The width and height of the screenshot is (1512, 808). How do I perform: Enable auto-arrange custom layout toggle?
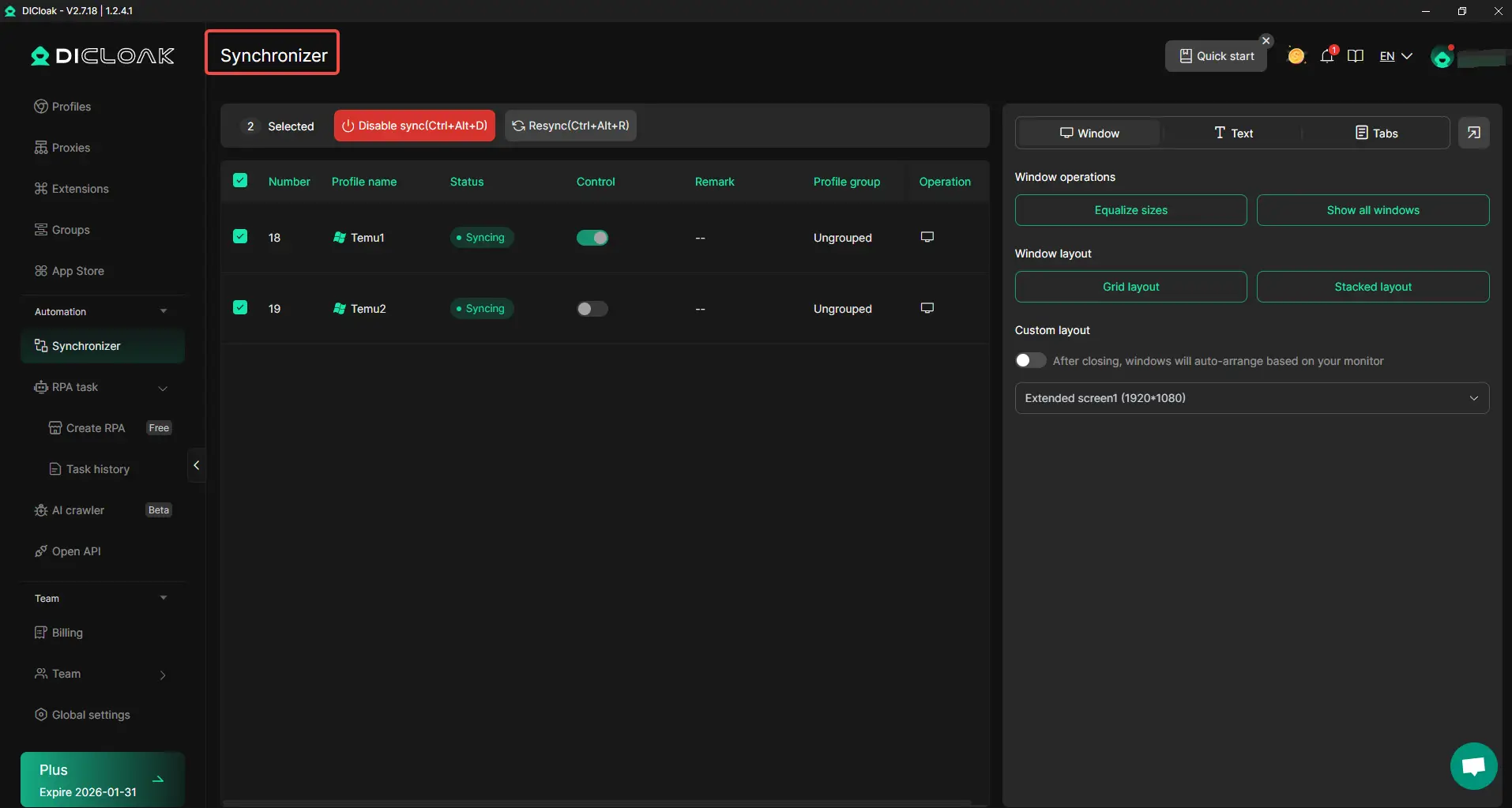(x=1030, y=361)
